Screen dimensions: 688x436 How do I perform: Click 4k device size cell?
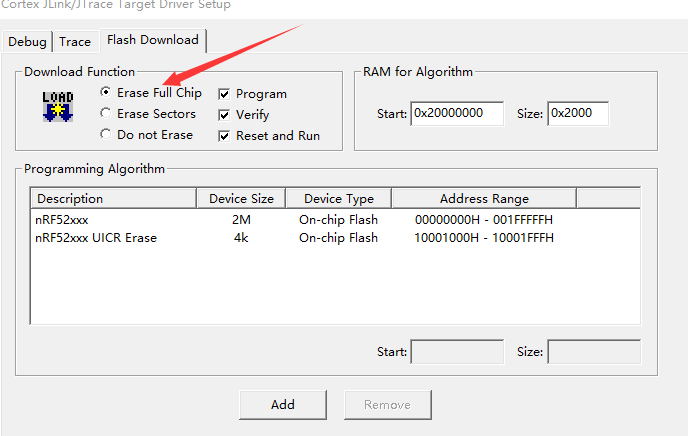[241, 238]
